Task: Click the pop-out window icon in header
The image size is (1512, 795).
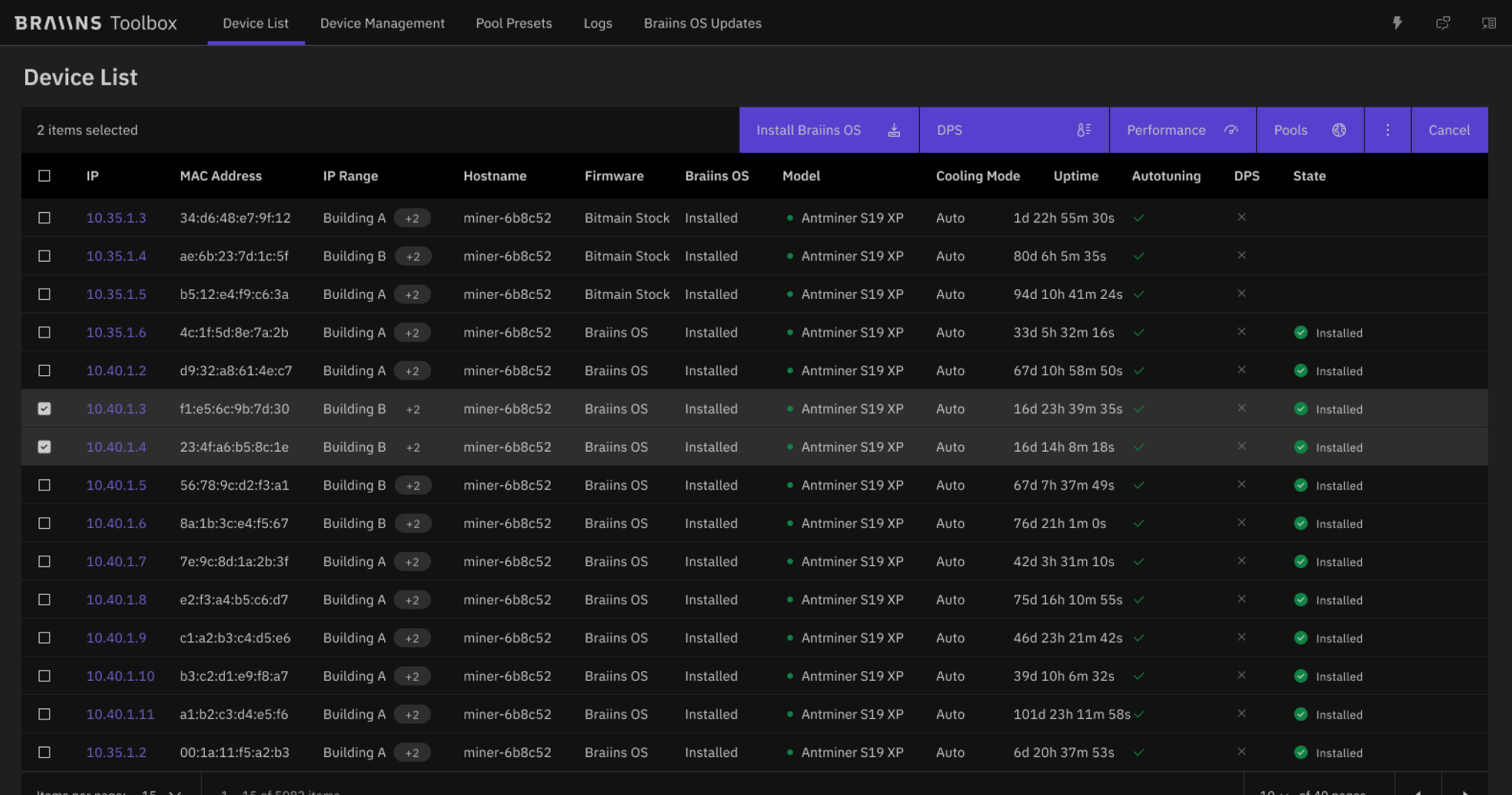Action: click(1443, 23)
